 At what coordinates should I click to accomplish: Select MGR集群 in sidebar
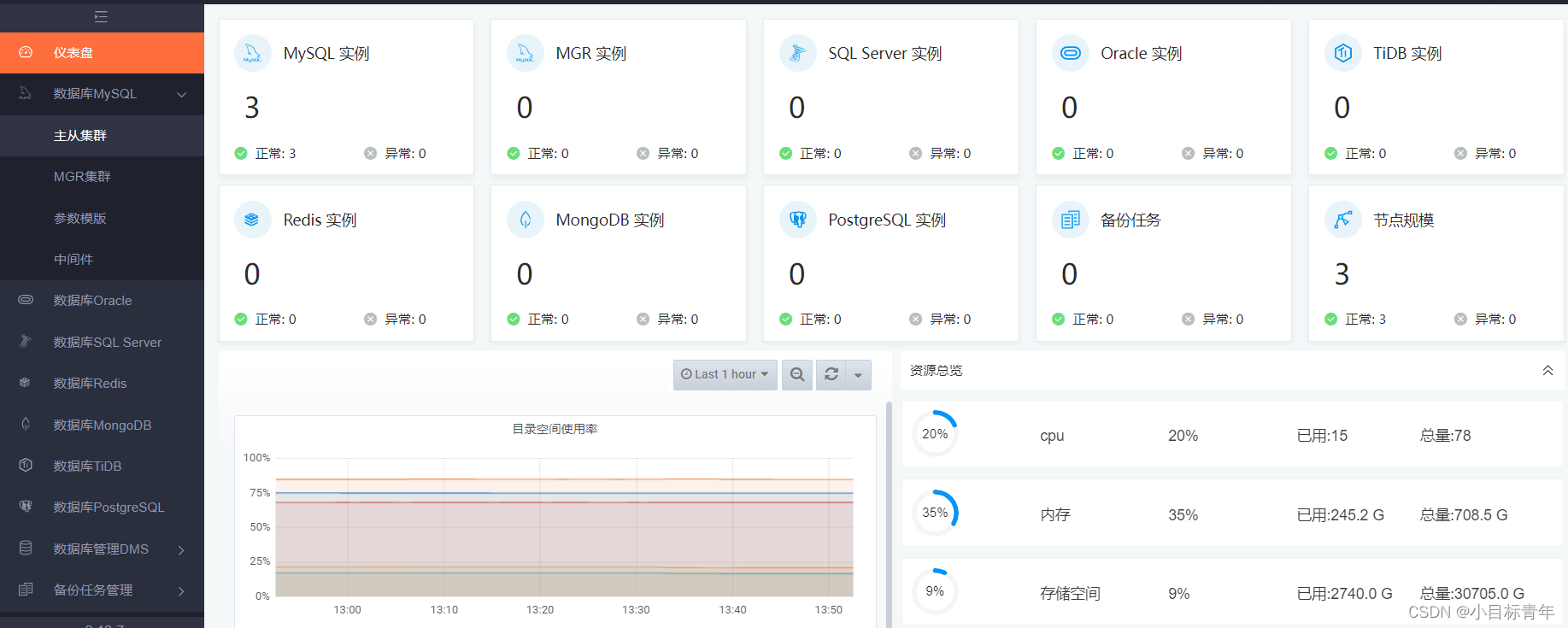coord(102,177)
